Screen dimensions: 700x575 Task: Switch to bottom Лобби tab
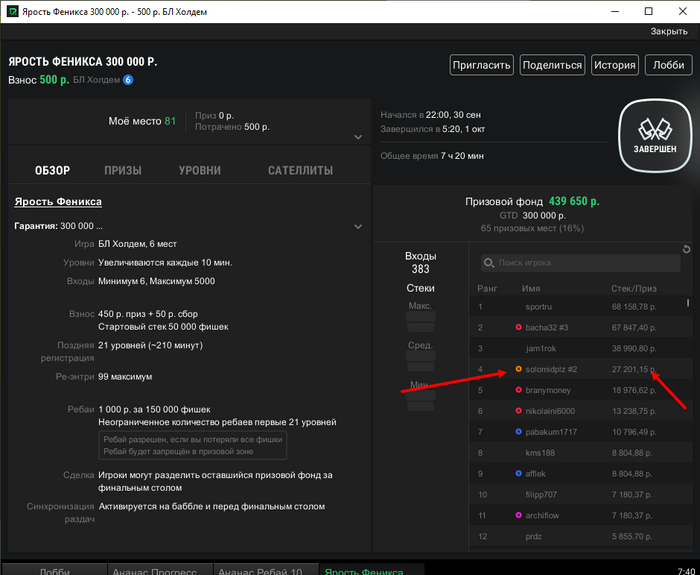point(54,570)
